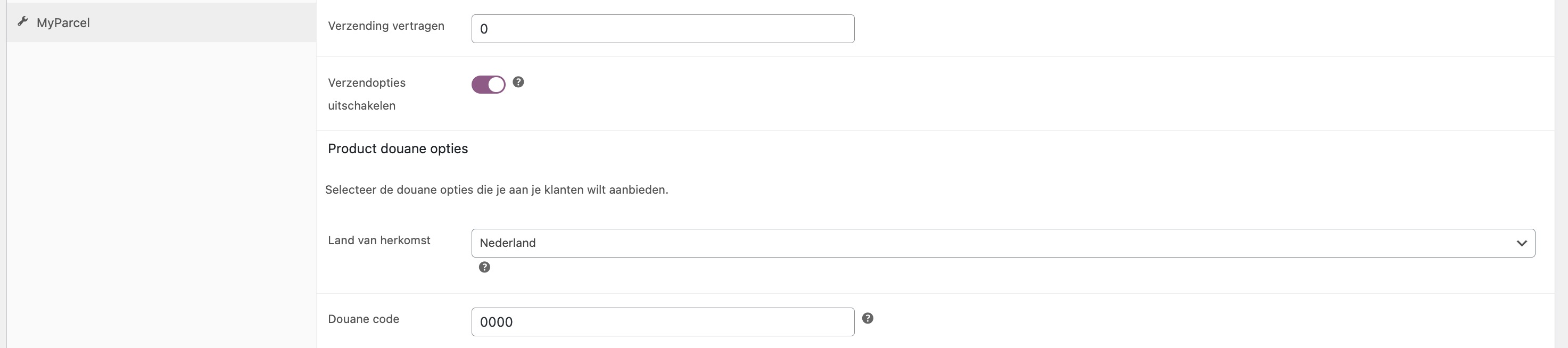The width and height of the screenshot is (1568, 348).
Task: Click the wrench tool icon in the sidebar
Action: pos(23,22)
